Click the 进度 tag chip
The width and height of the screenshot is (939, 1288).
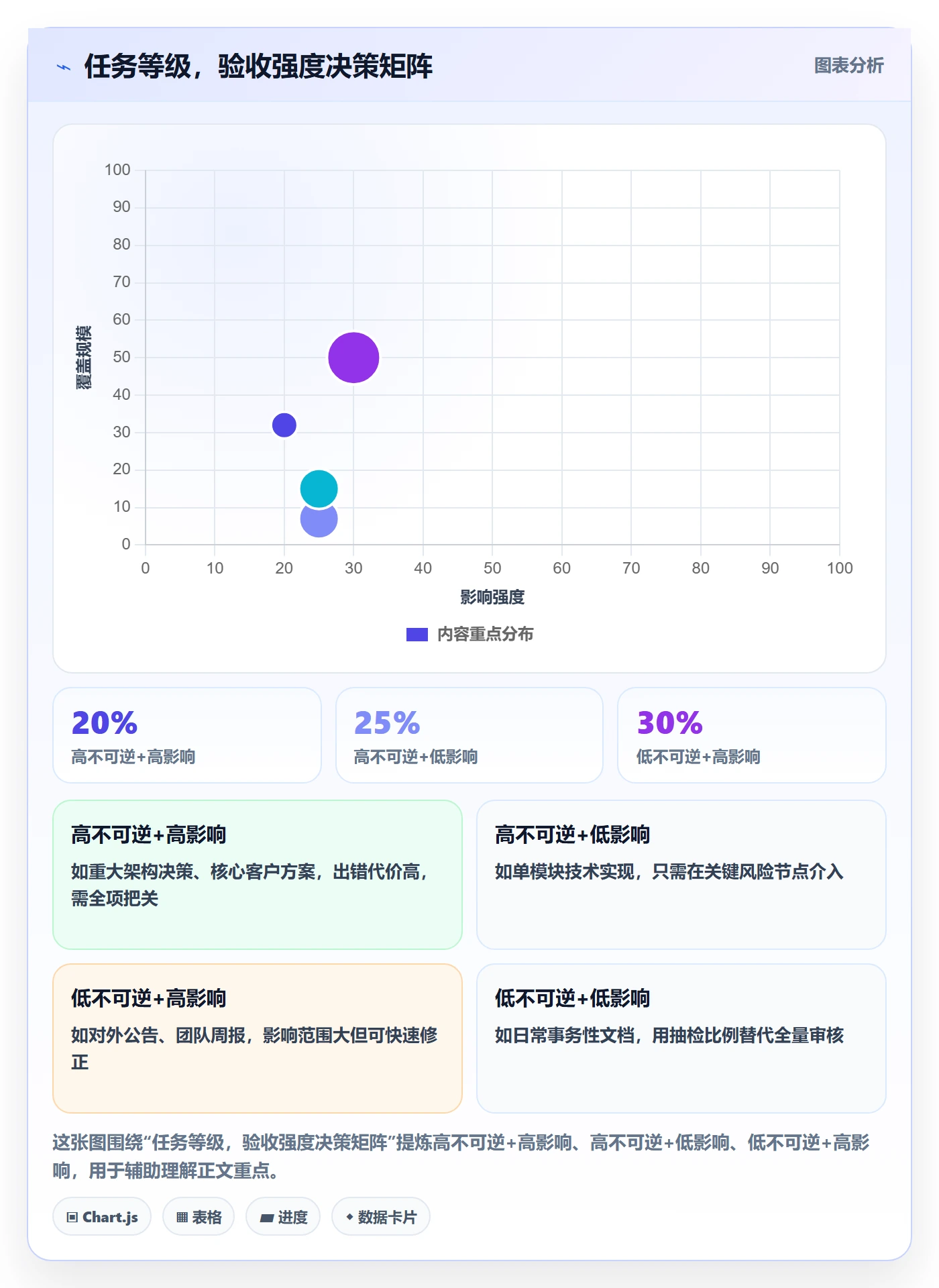click(283, 1217)
